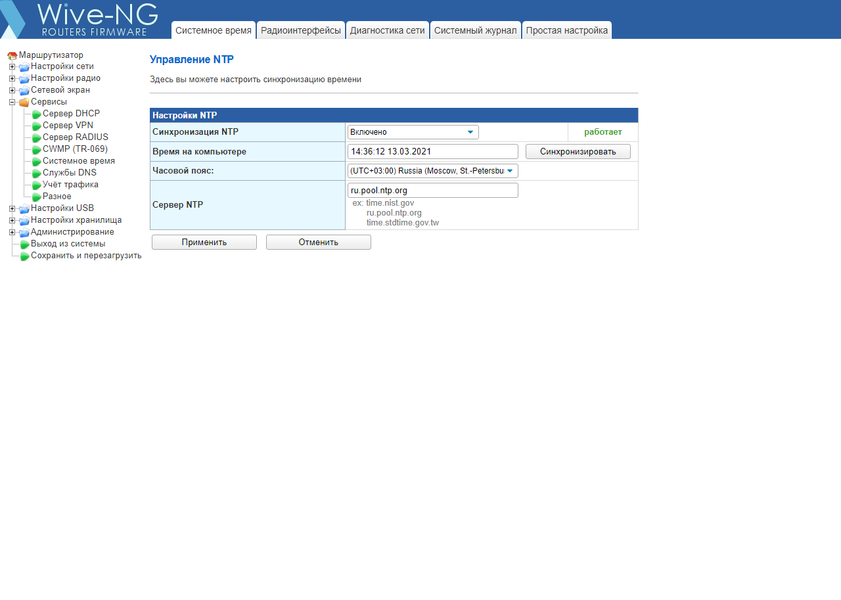Click the green icon beside Сервер RADIUS

click(x=36, y=138)
